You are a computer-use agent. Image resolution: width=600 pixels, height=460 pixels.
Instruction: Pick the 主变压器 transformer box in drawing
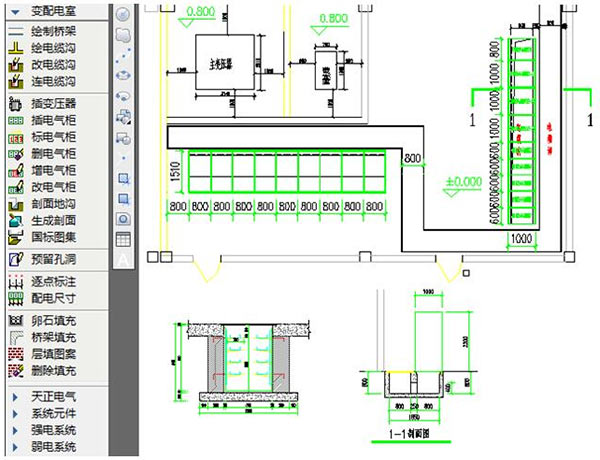[225, 62]
